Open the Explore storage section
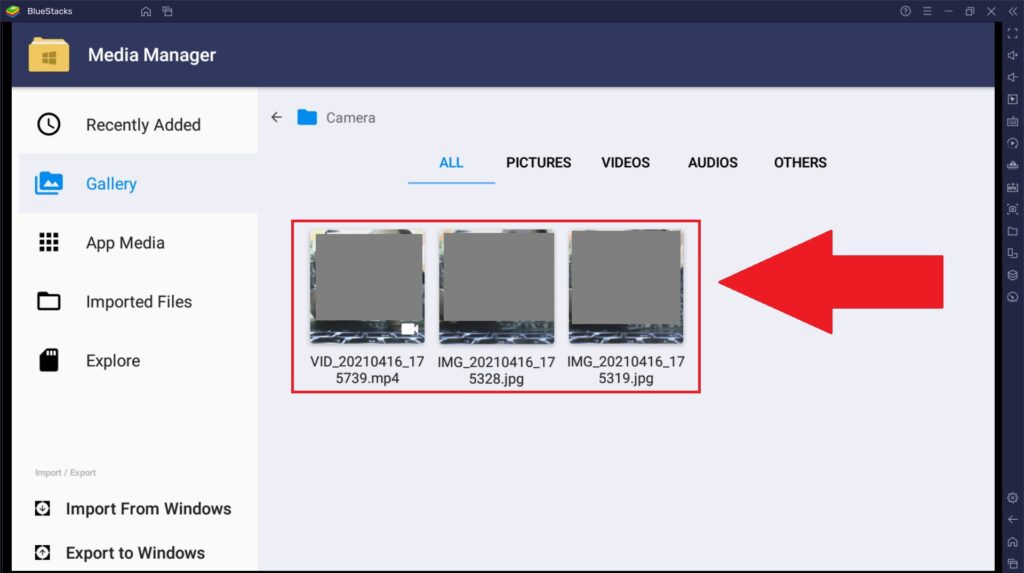This screenshot has height=573, width=1024. pos(112,361)
